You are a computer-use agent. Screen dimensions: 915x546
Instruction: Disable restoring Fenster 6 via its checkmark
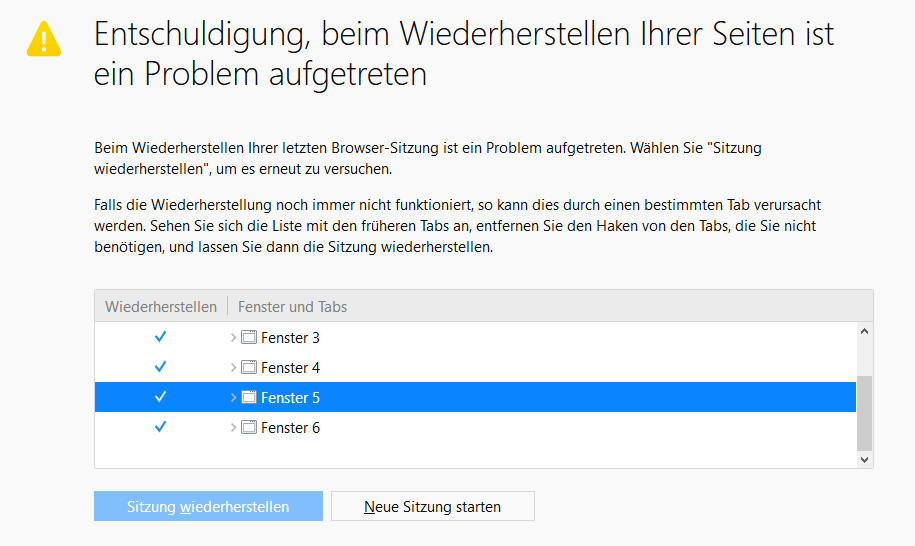tap(160, 428)
